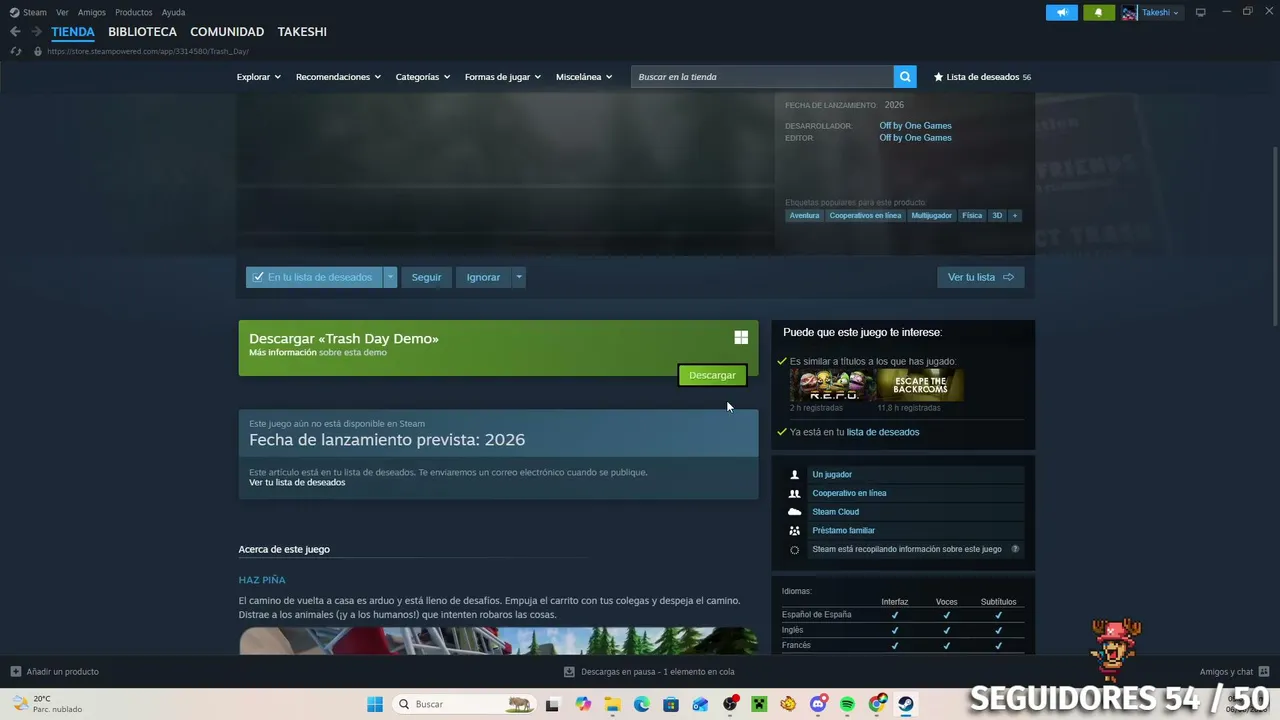The width and height of the screenshot is (1280, 720).
Task: Click the question mark info icon
Action: (1015, 549)
